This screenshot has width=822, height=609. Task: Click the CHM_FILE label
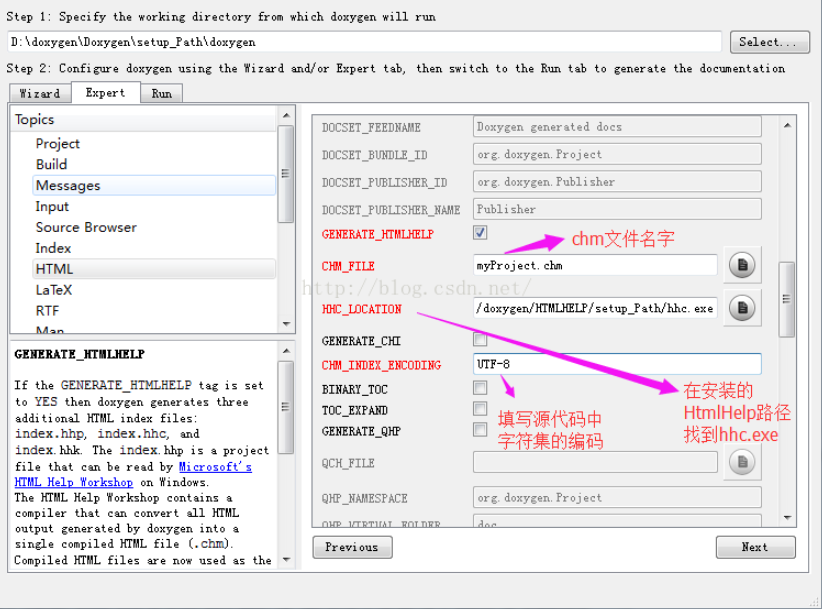point(348,266)
